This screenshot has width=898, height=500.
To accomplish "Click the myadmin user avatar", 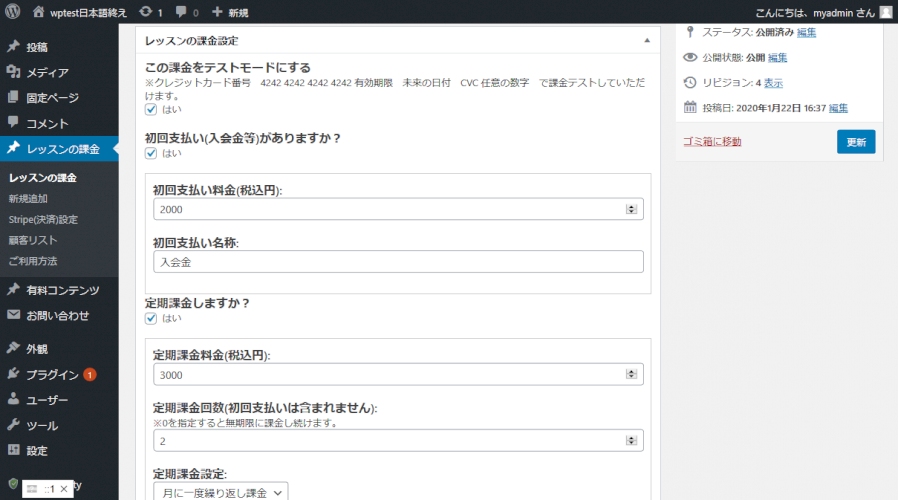I will [886, 12].
